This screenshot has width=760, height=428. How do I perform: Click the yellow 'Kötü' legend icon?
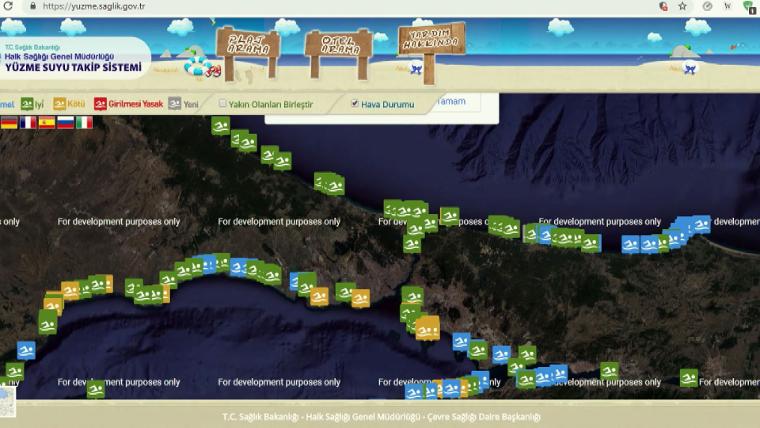[x=59, y=104]
